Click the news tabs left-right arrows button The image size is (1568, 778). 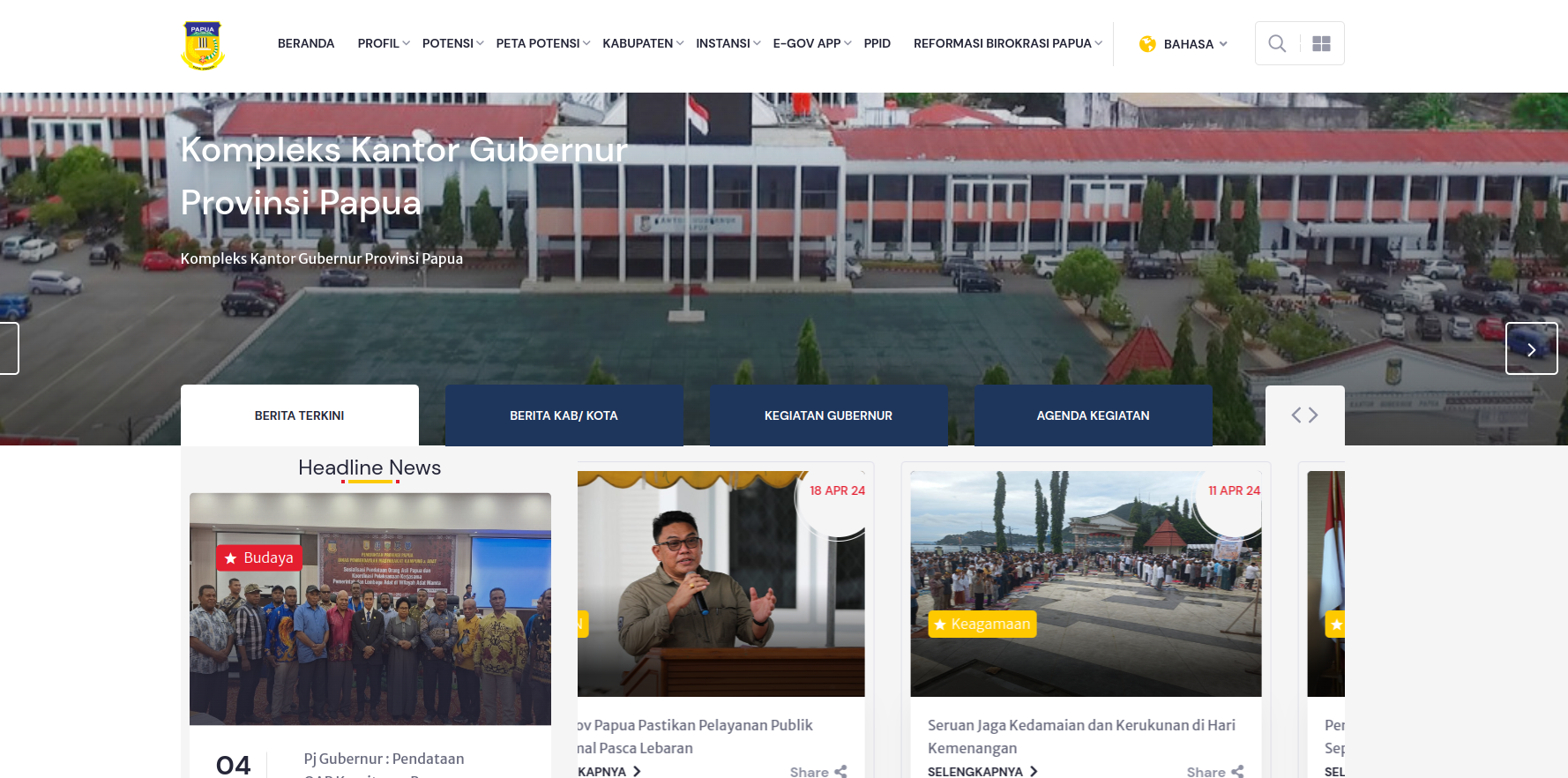point(1304,415)
